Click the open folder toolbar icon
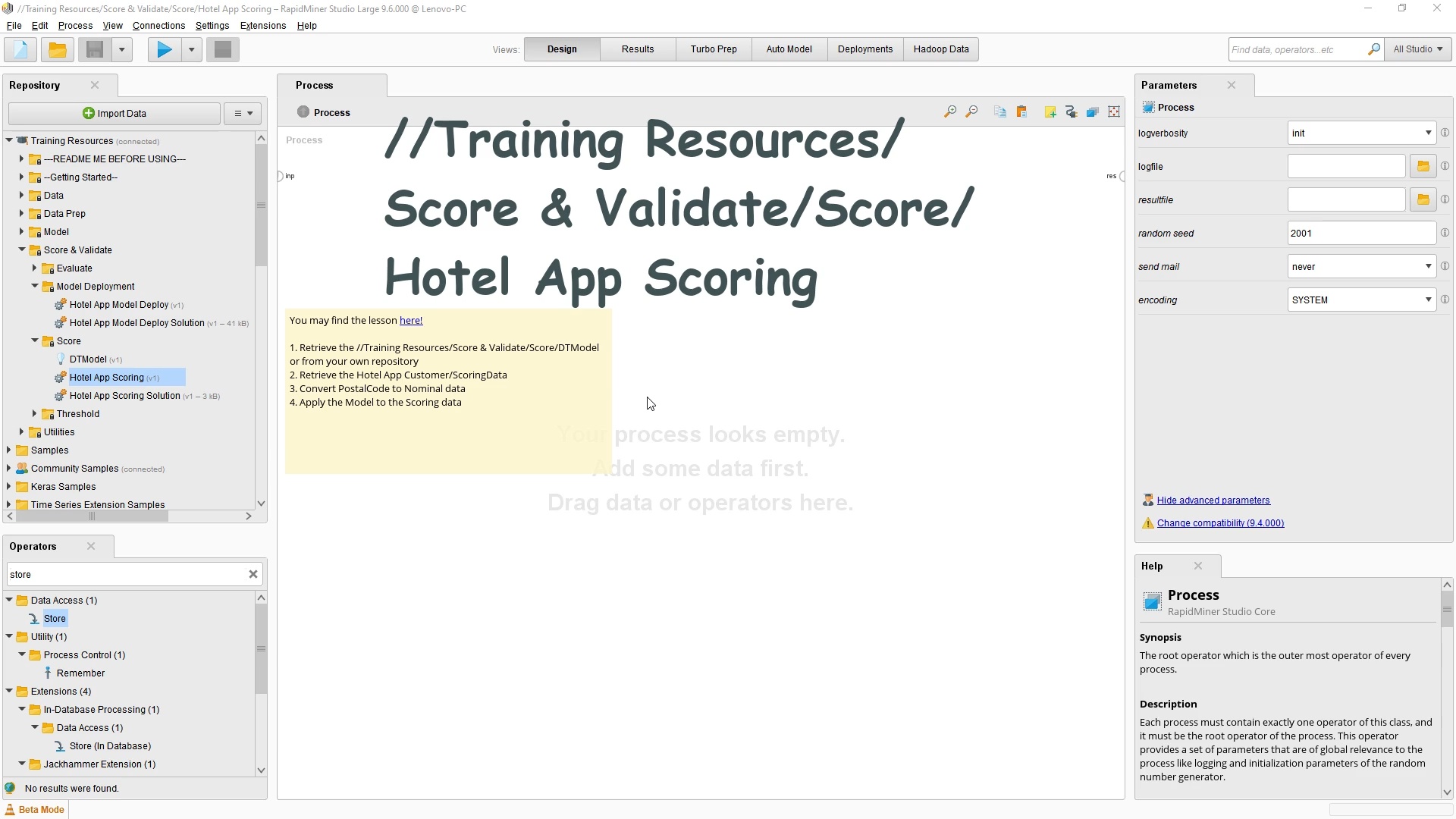The width and height of the screenshot is (1456, 819). pyautogui.click(x=57, y=50)
